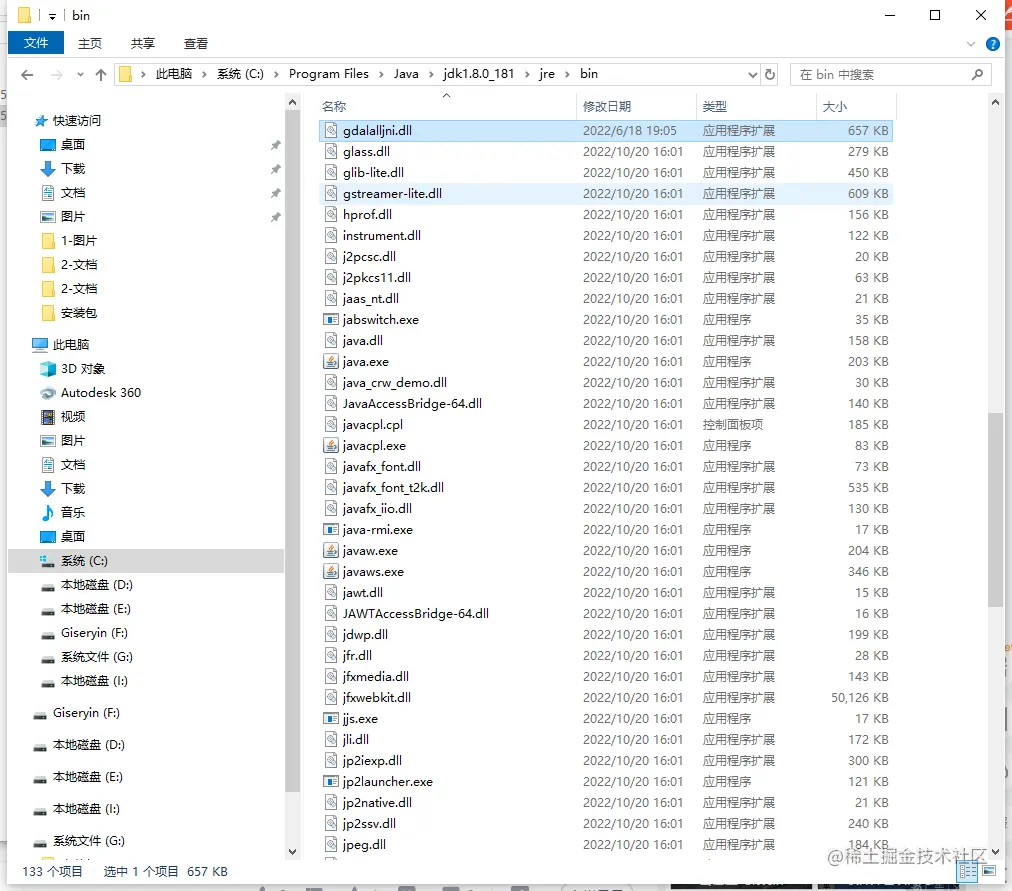Click the jjs.exe file icon

pos(331,718)
